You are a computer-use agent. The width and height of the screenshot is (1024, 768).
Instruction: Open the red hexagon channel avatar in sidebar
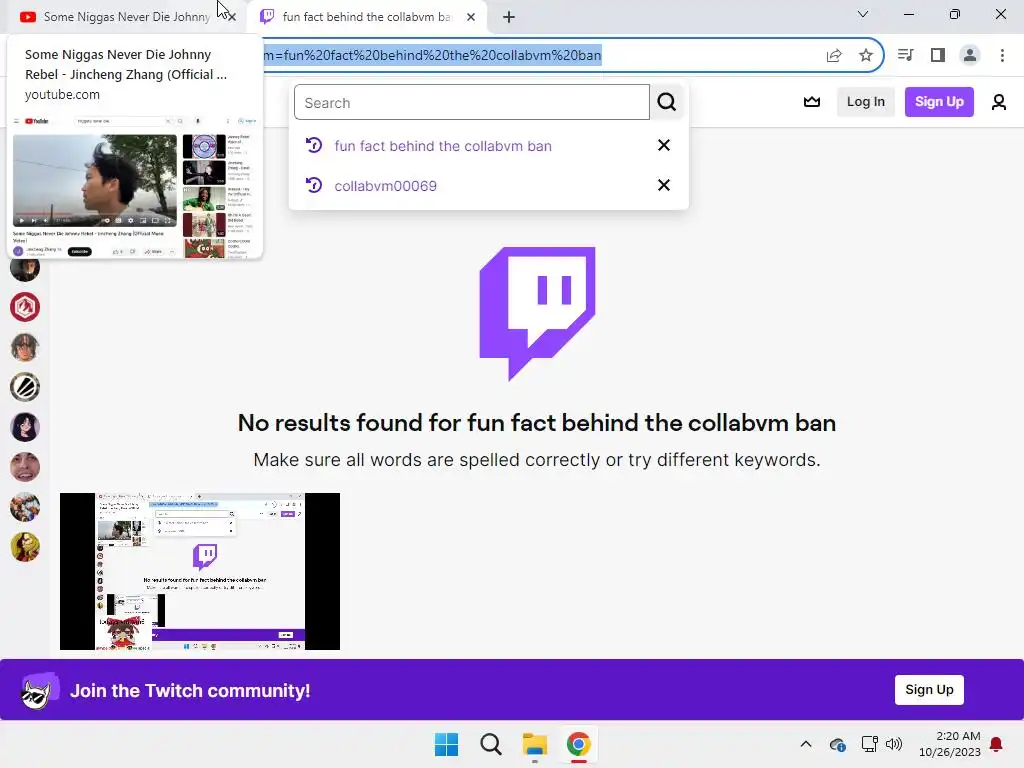[x=25, y=307]
